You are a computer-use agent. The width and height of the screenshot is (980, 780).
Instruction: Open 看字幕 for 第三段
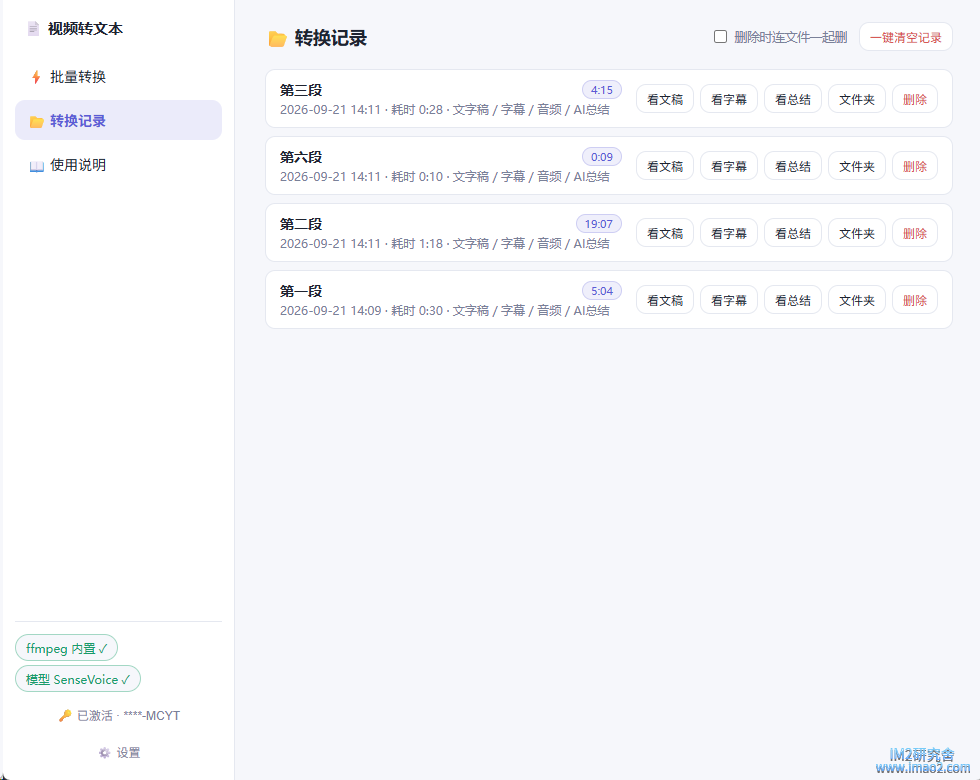[x=729, y=99]
